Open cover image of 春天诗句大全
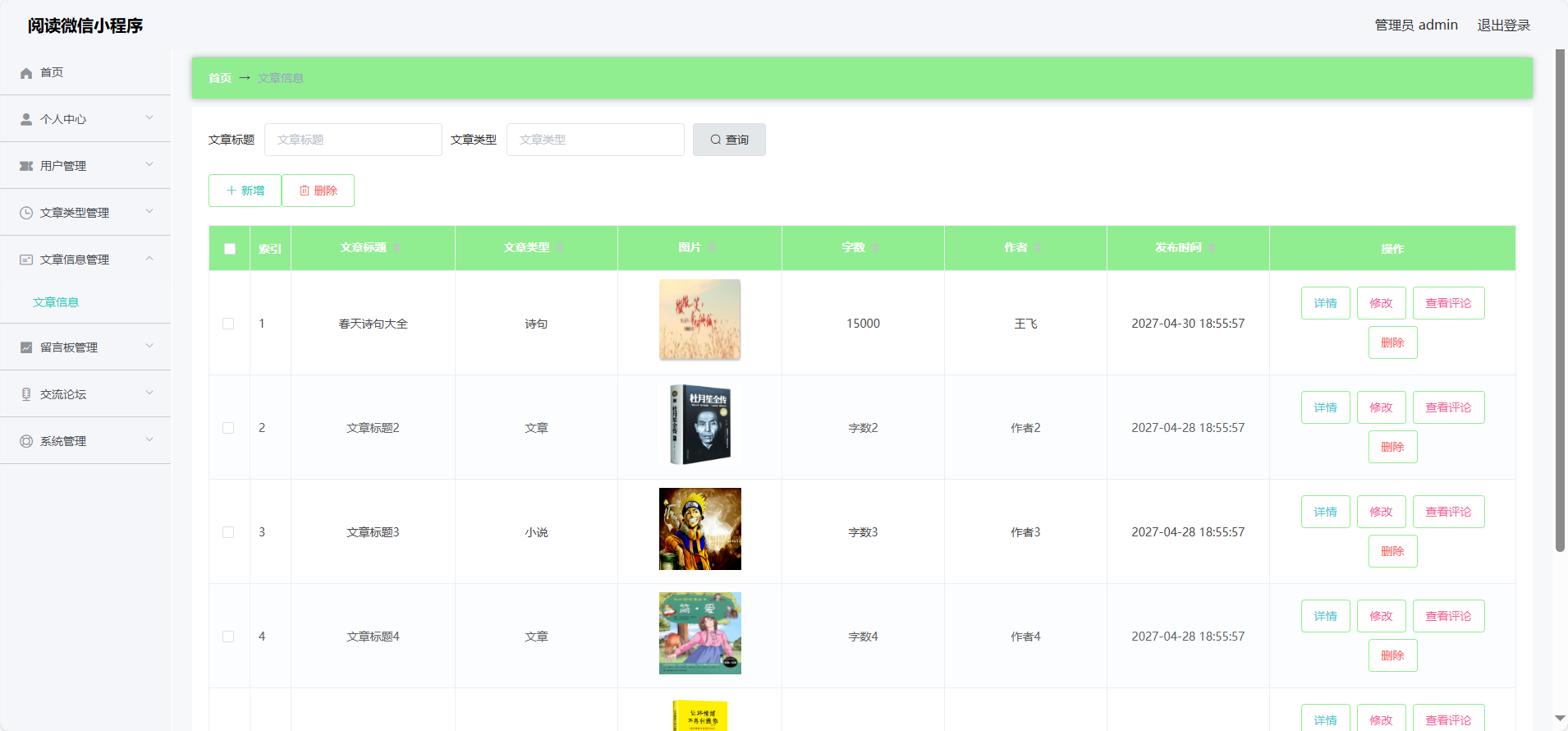The image size is (1568, 731). [700, 320]
